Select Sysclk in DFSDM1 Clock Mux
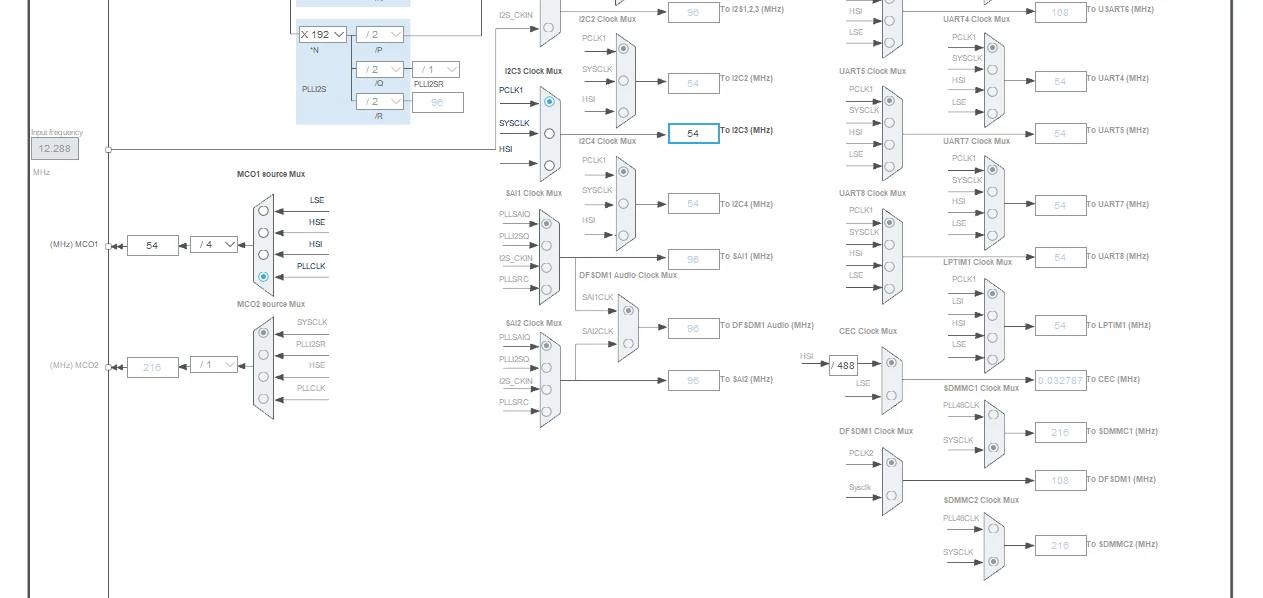 pos(891,497)
